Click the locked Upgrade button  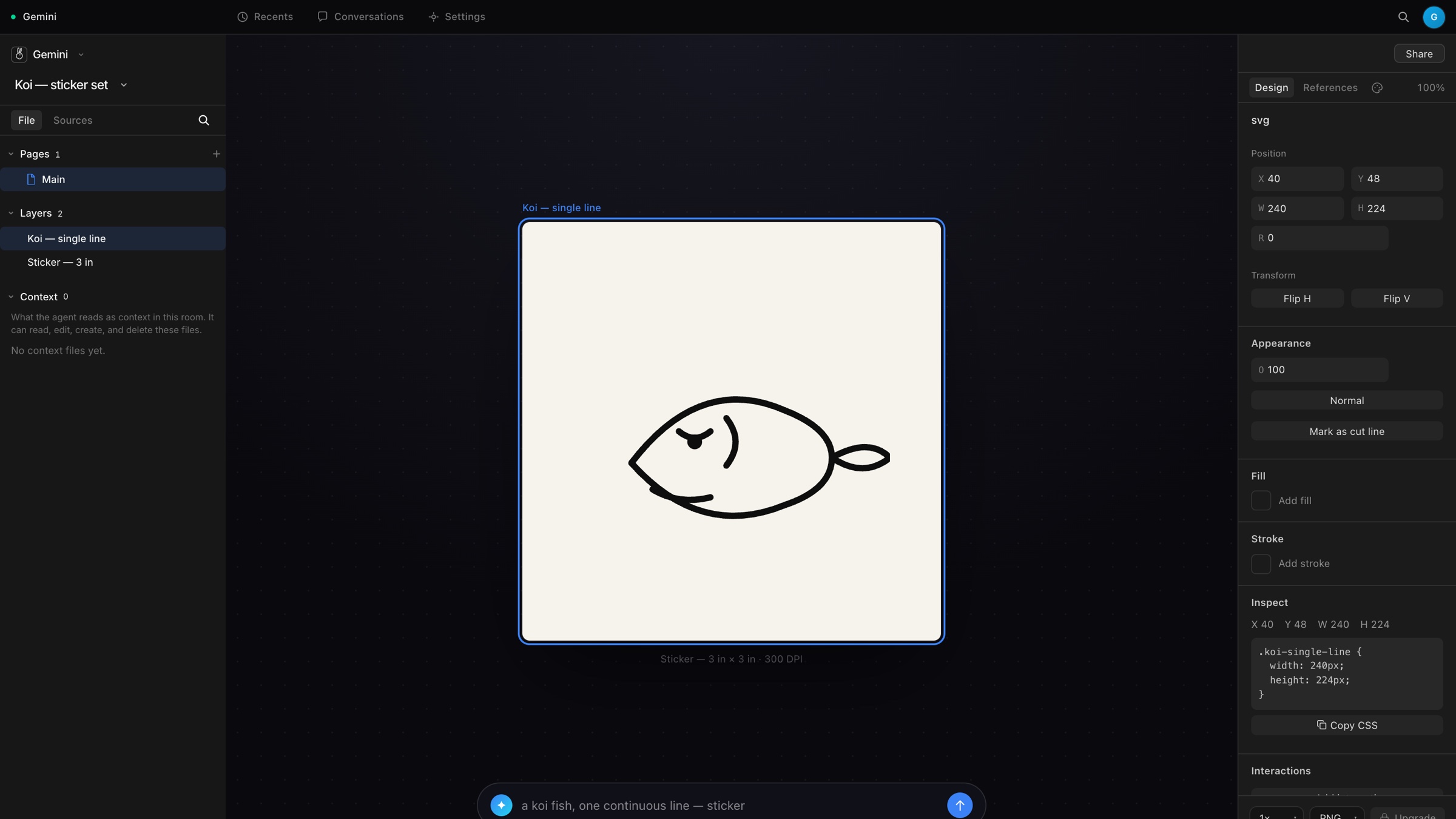point(1407,813)
